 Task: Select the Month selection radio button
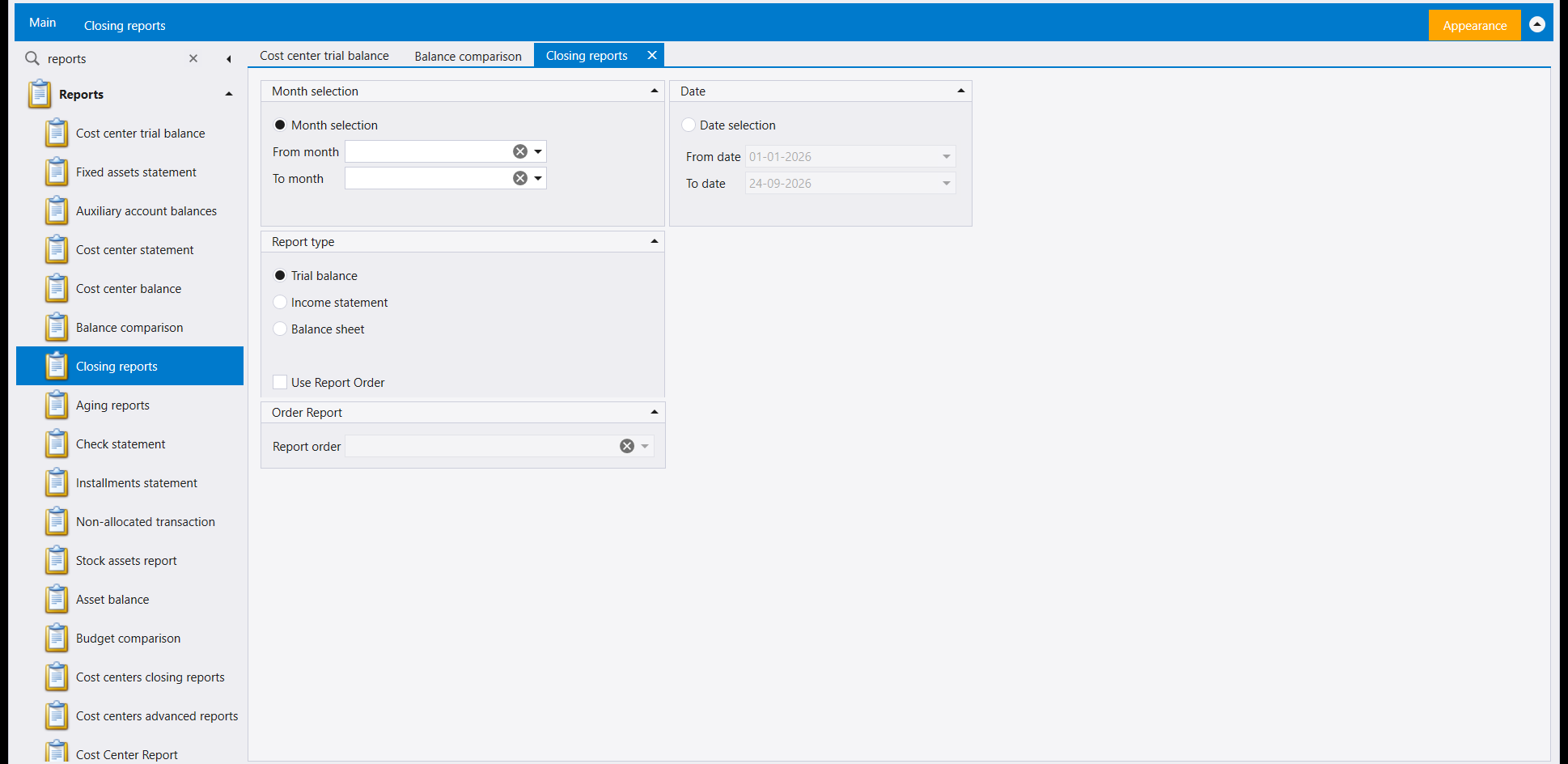click(280, 125)
